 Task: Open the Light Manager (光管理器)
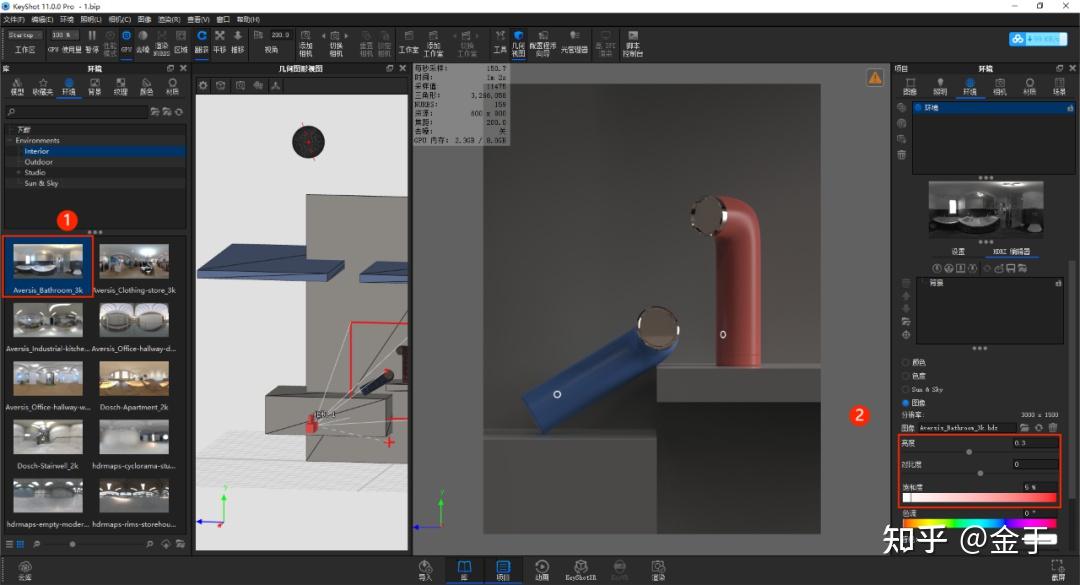[x=574, y=40]
